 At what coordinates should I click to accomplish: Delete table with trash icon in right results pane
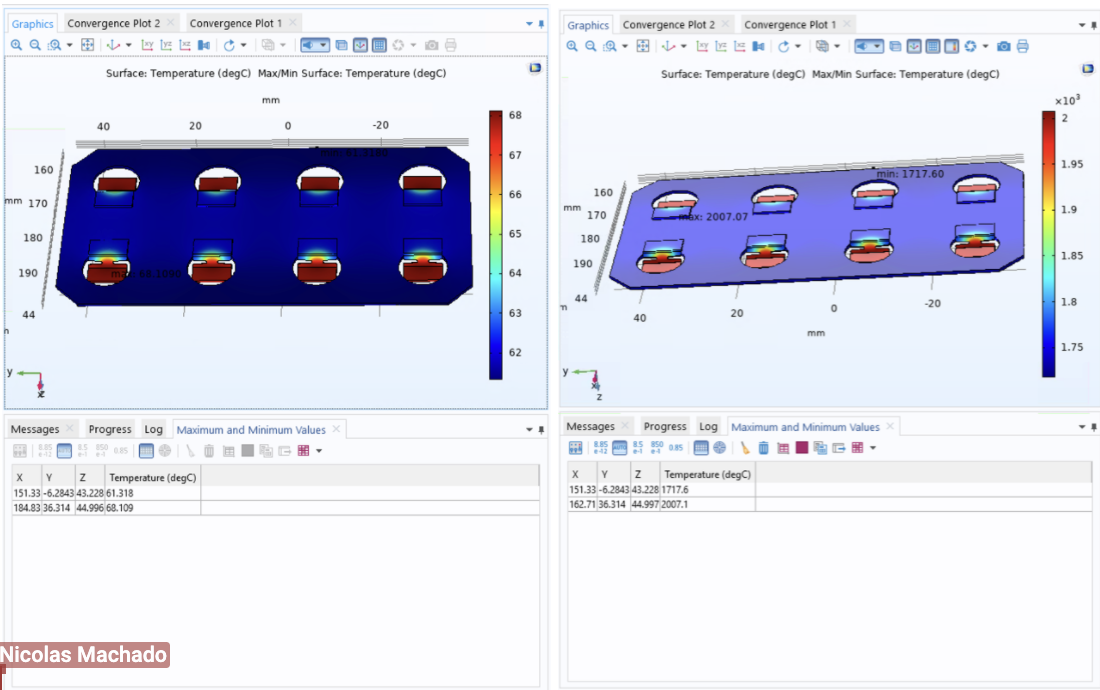(763, 447)
